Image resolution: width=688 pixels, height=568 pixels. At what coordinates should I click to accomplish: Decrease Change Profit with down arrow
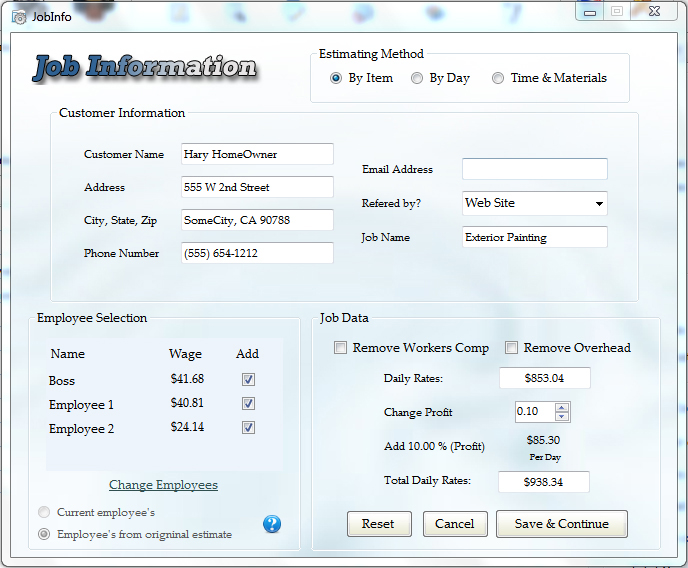point(561,417)
